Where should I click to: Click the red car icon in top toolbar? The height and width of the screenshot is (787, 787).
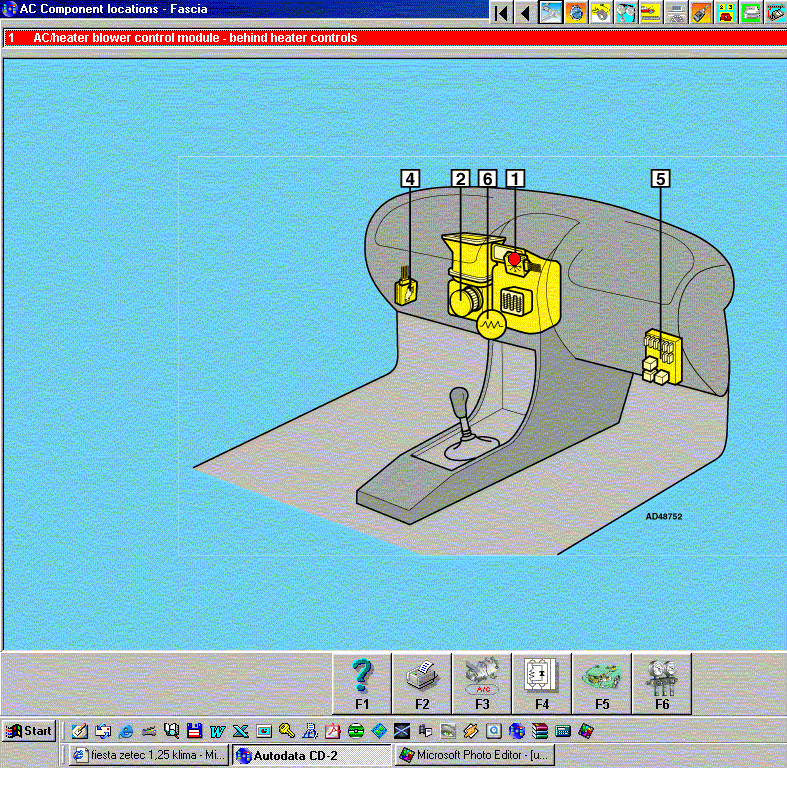point(651,12)
